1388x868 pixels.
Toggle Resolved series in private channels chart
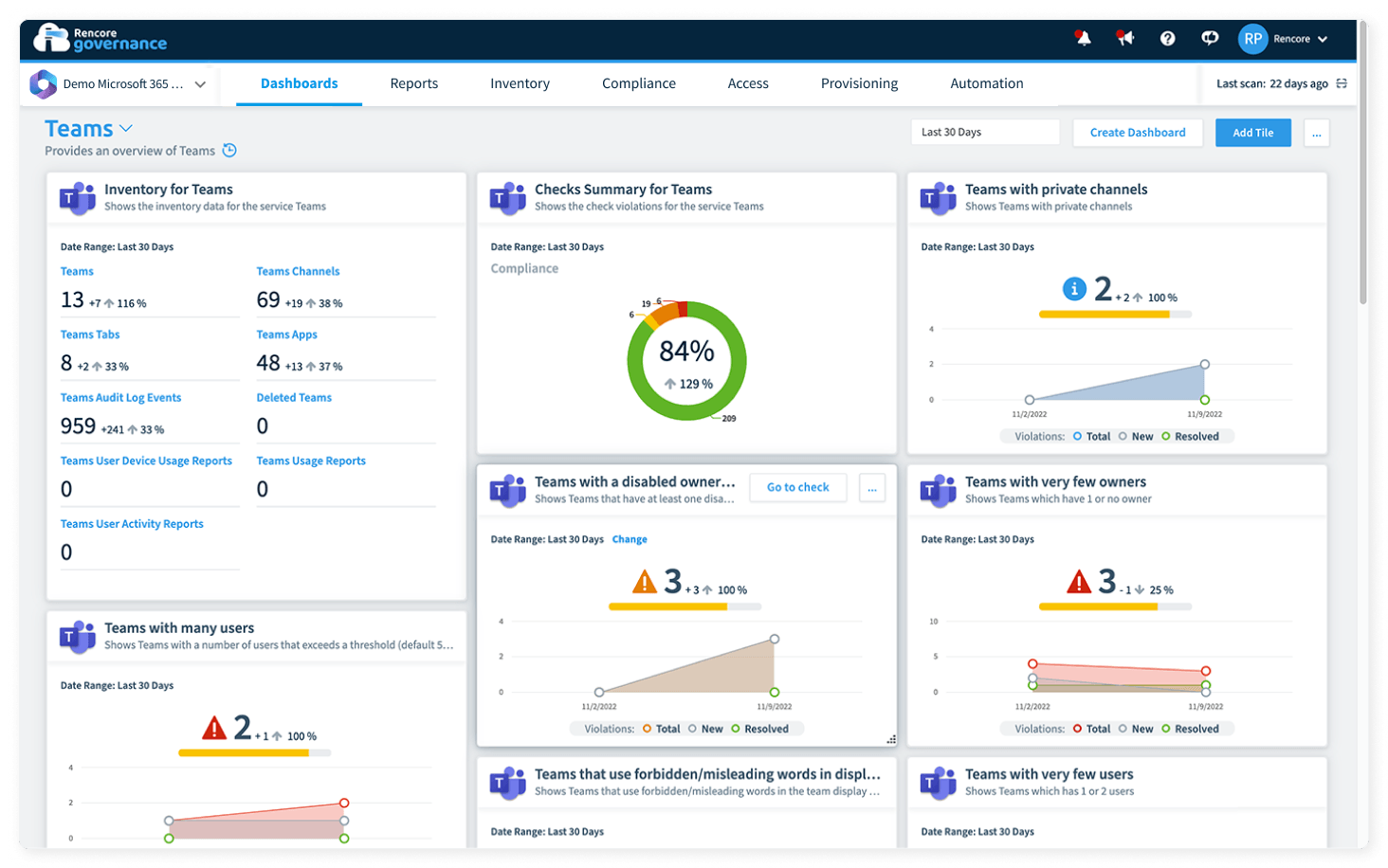point(1190,437)
